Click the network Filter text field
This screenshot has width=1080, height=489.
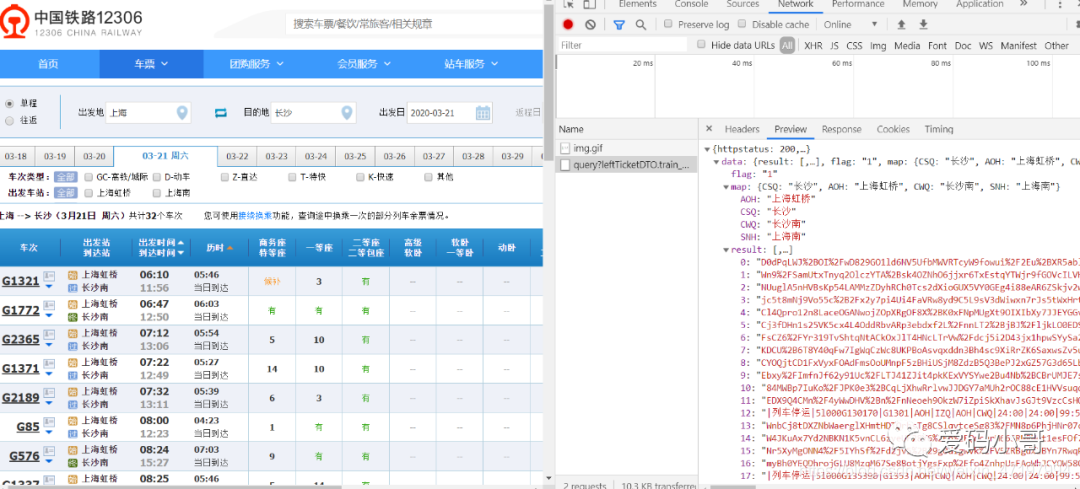coord(622,45)
